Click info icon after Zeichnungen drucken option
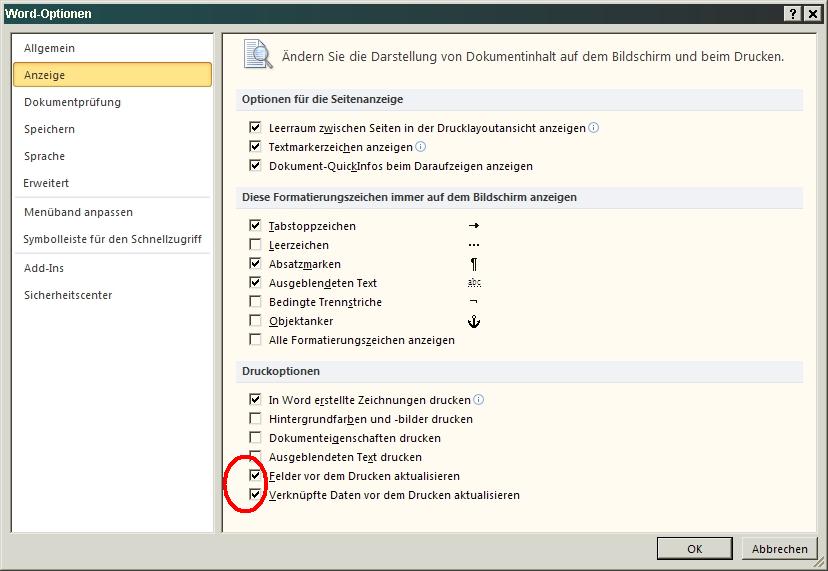828x571 pixels. coord(479,400)
